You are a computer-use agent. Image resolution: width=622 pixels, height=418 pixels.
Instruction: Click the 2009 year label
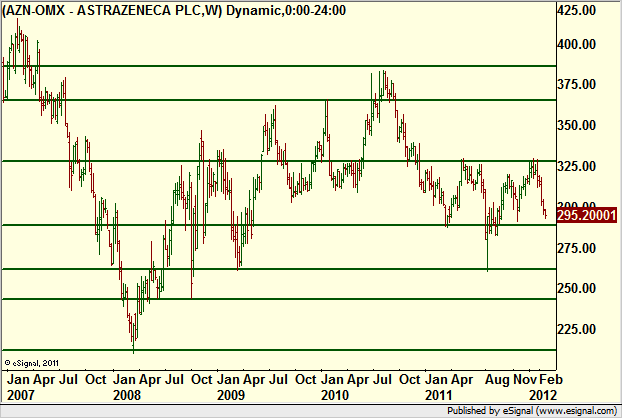coord(231,395)
